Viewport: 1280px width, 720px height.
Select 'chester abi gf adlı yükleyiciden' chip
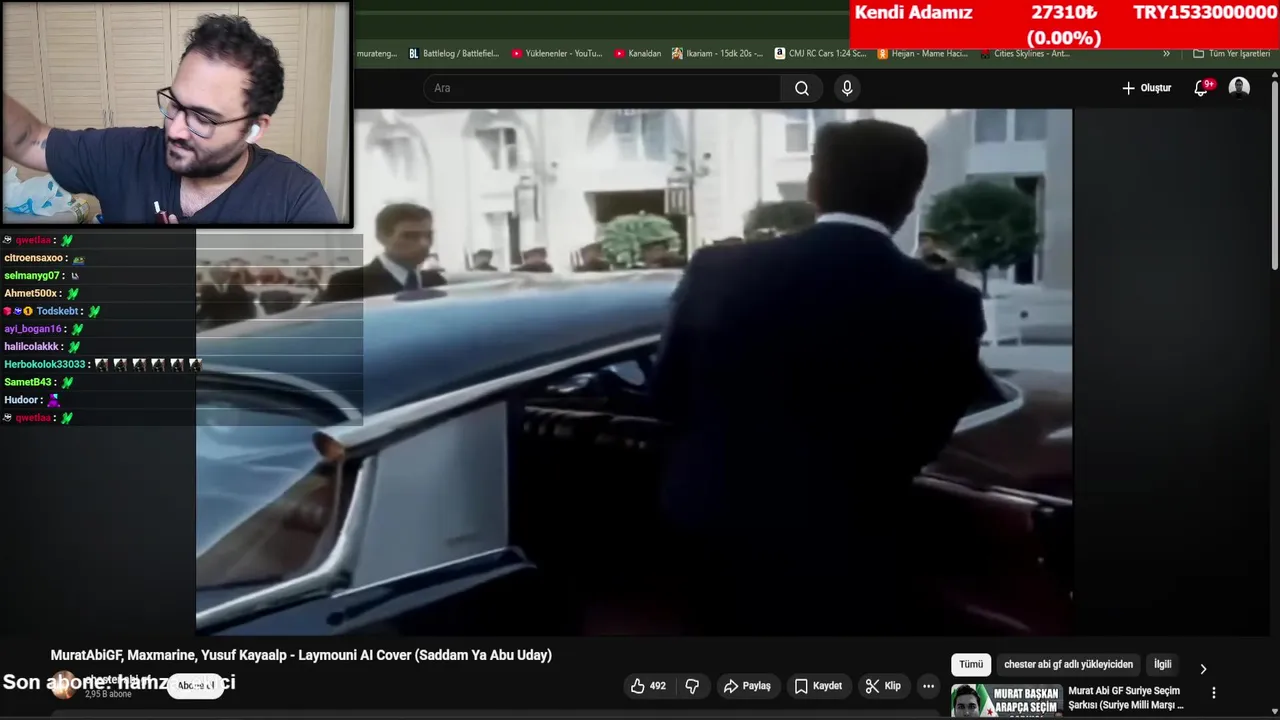(1068, 664)
